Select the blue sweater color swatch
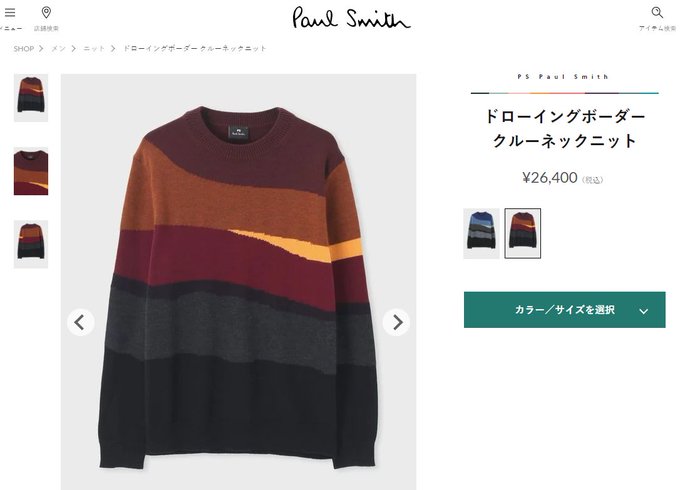The width and height of the screenshot is (680, 490). [481, 233]
